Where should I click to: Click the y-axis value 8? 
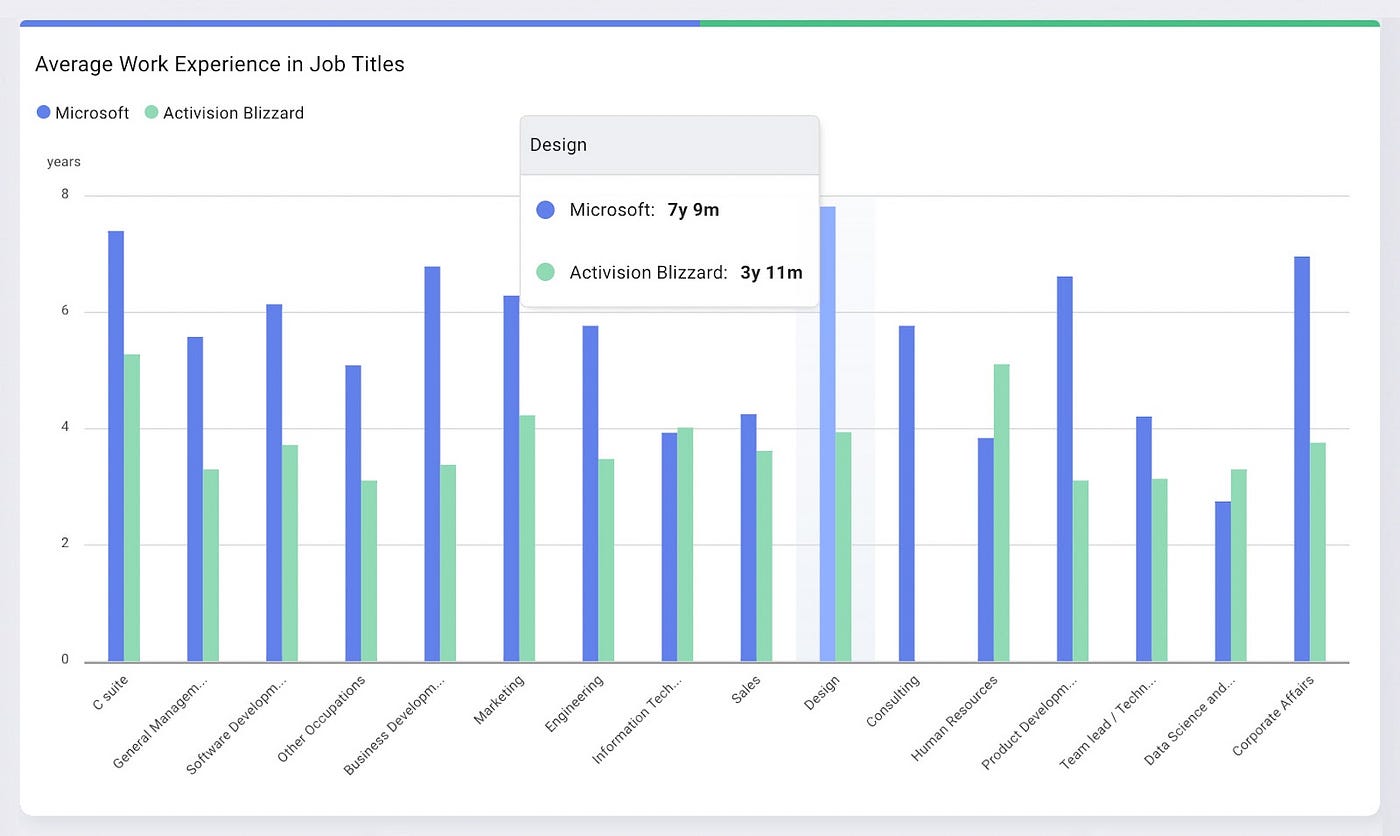(65, 194)
